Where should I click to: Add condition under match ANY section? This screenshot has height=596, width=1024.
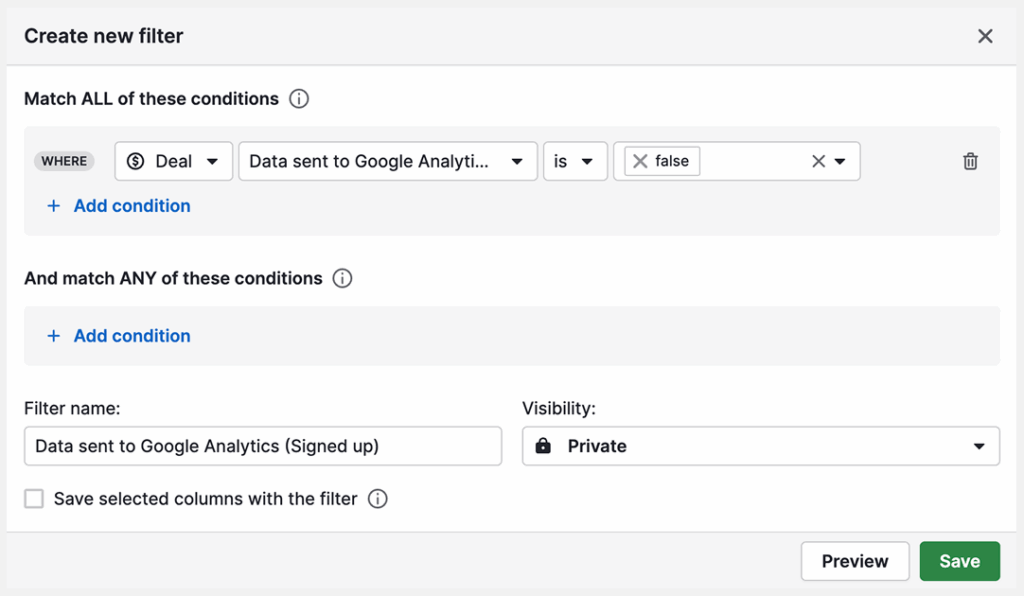tap(131, 336)
